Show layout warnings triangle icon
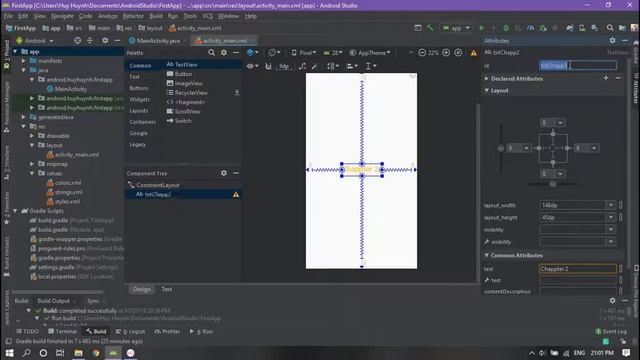 pyautogui.click(x=473, y=53)
